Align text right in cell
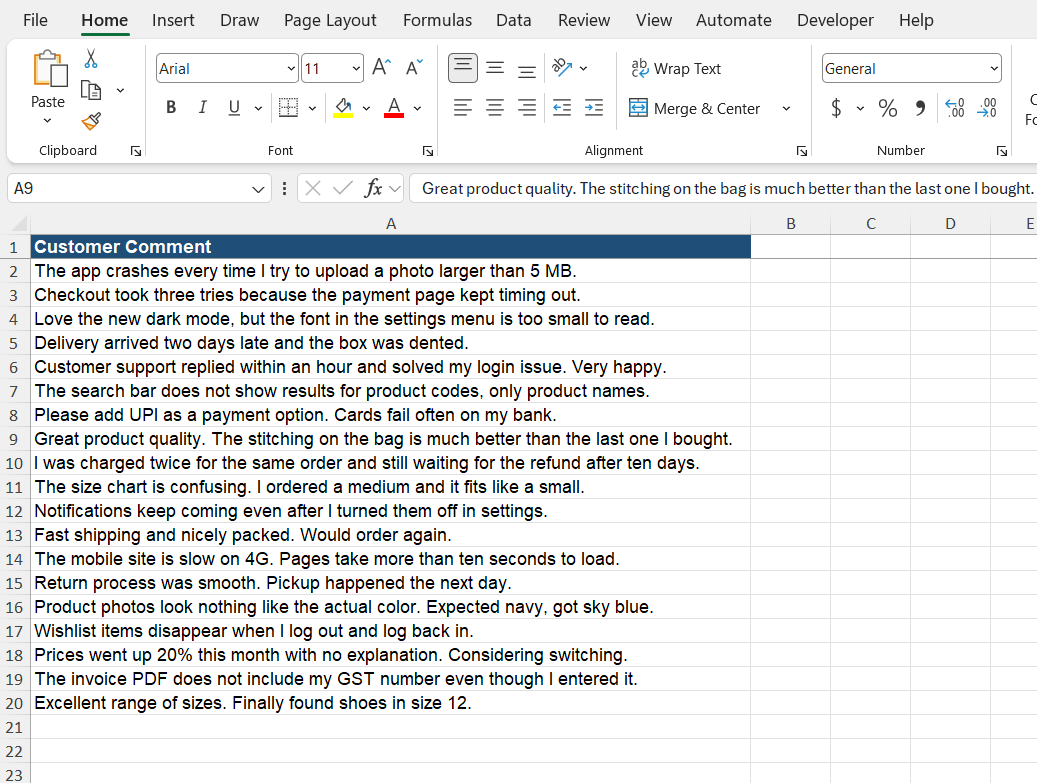 [x=526, y=107]
